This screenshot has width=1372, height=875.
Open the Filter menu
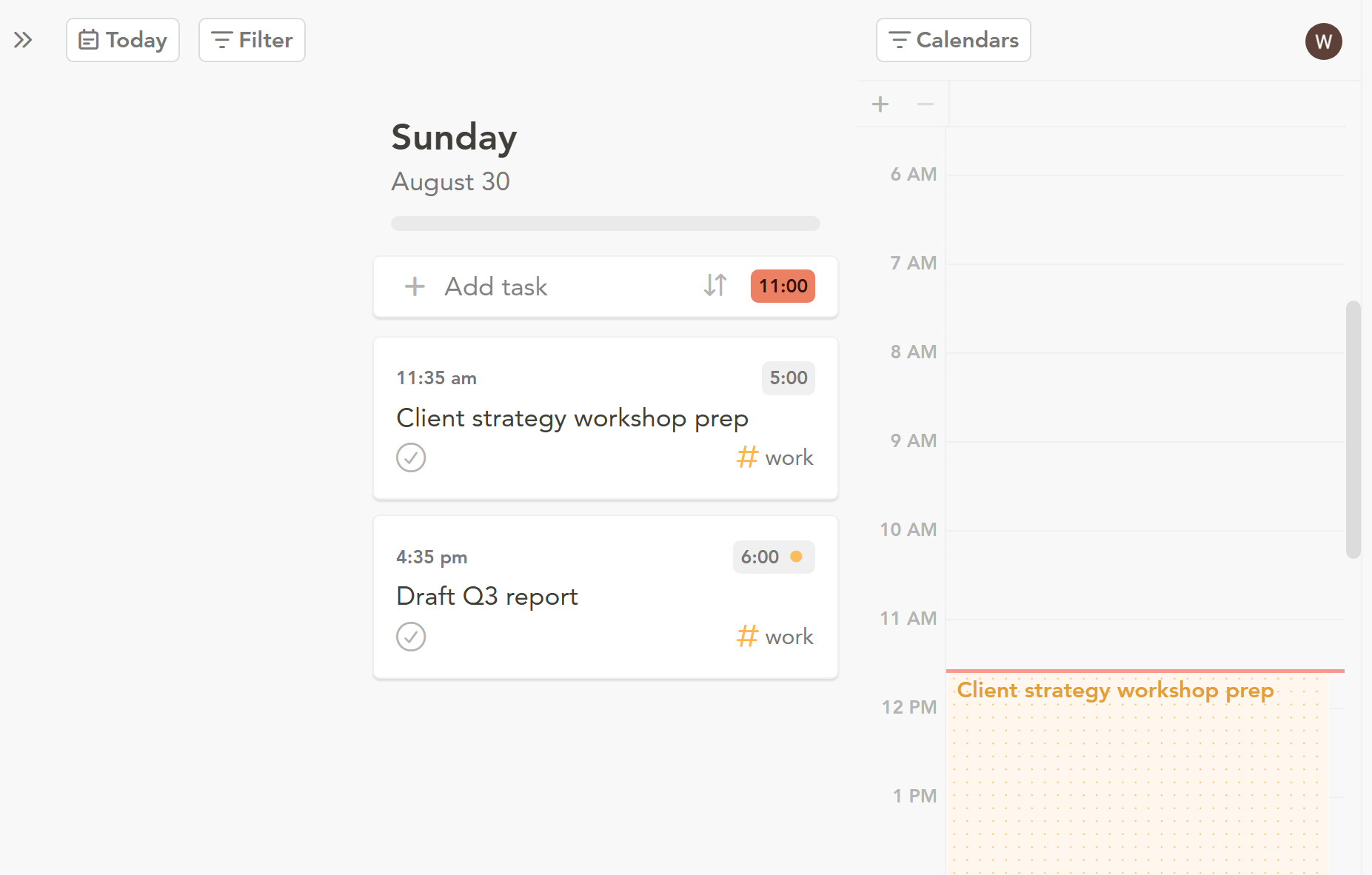tap(252, 40)
